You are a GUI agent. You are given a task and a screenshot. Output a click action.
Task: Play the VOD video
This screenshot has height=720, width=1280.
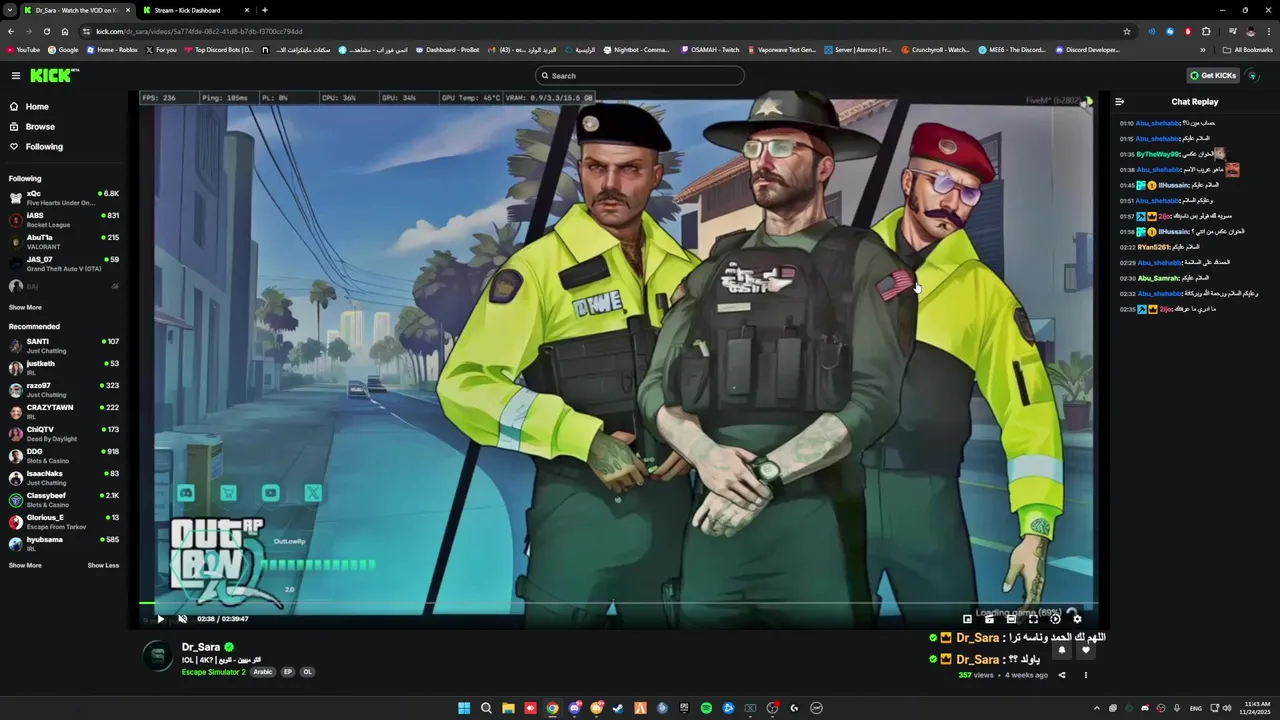point(160,619)
